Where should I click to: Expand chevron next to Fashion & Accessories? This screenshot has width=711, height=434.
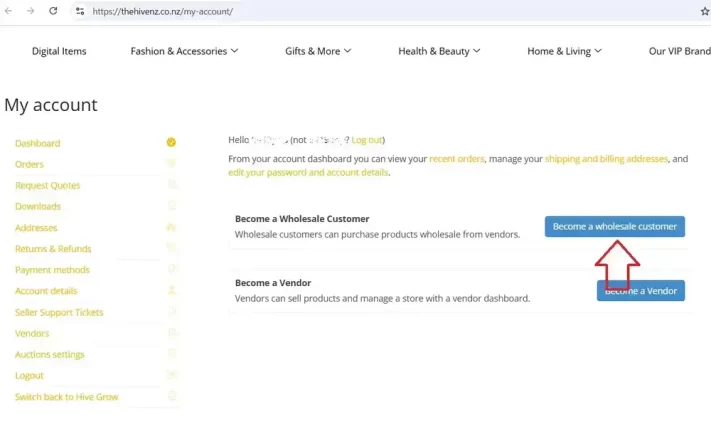click(234, 51)
